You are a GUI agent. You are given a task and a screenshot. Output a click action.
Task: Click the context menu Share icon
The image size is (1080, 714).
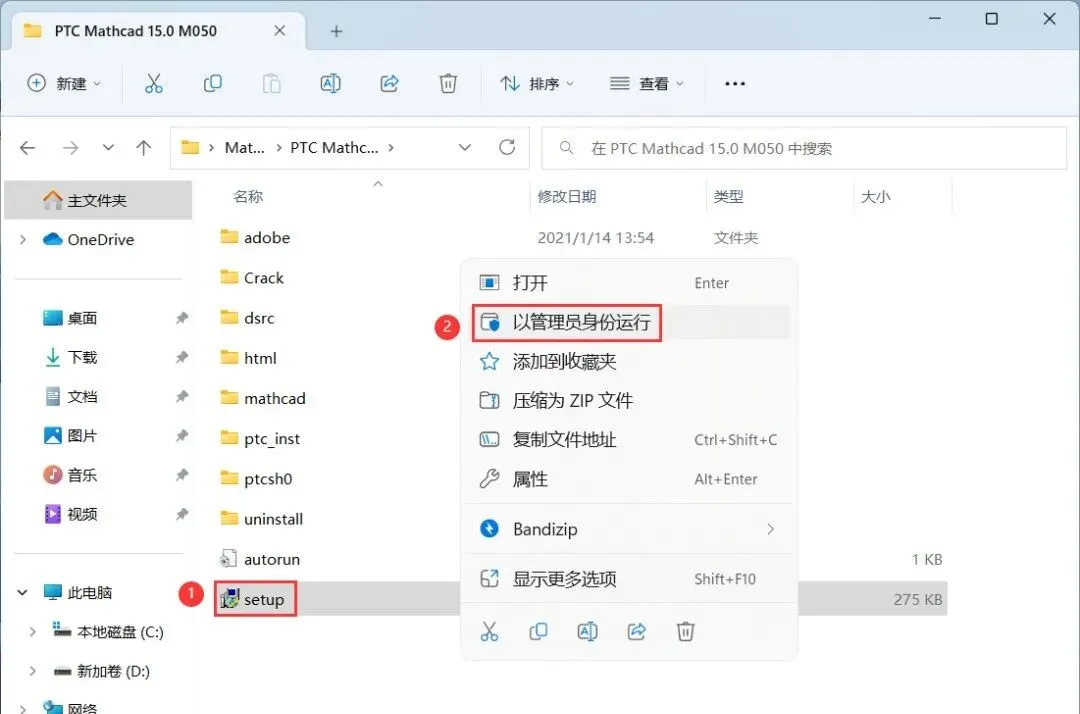(x=636, y=631)
